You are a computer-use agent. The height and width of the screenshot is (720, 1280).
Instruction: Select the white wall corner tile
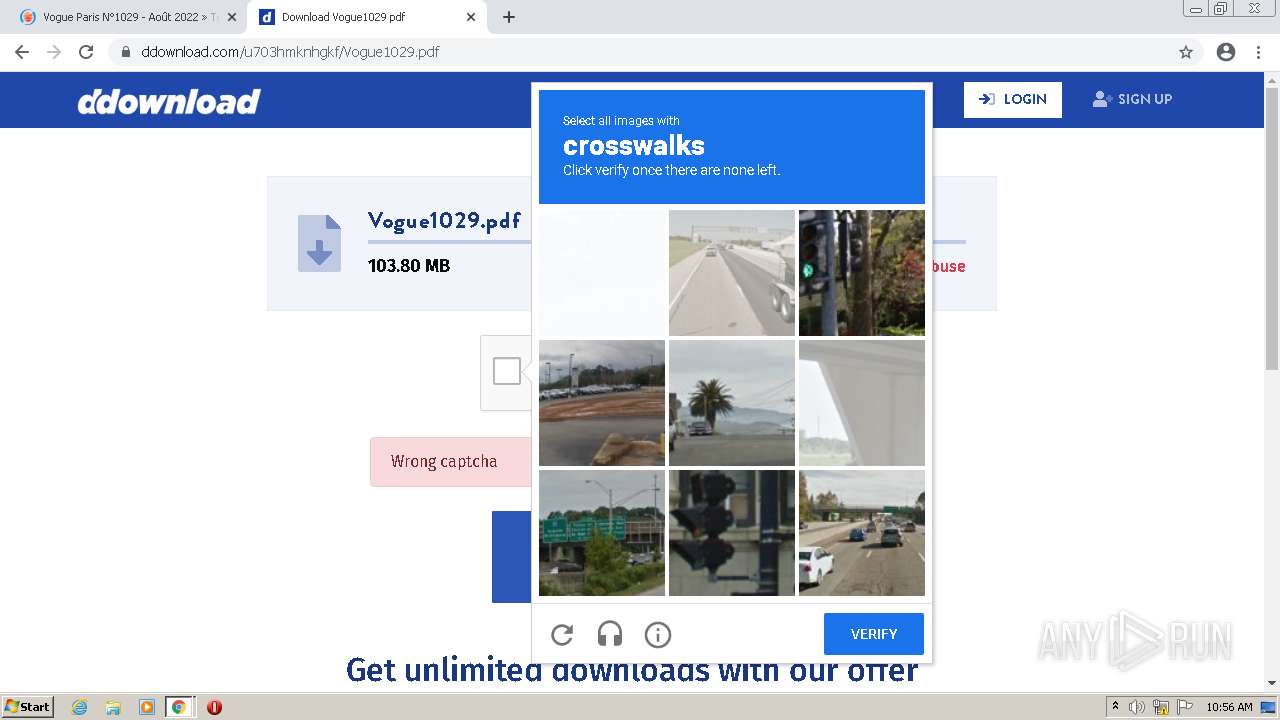point(862,403)
